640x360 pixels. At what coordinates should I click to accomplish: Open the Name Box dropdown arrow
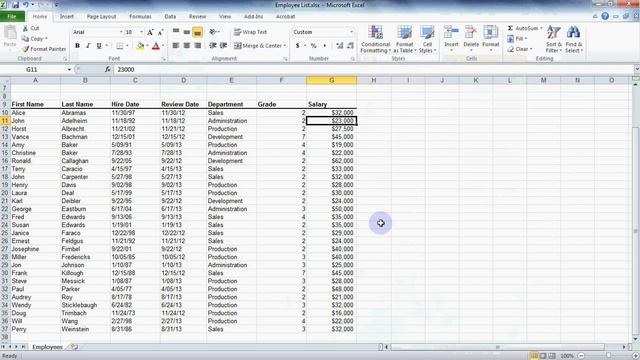coord(69,69)
